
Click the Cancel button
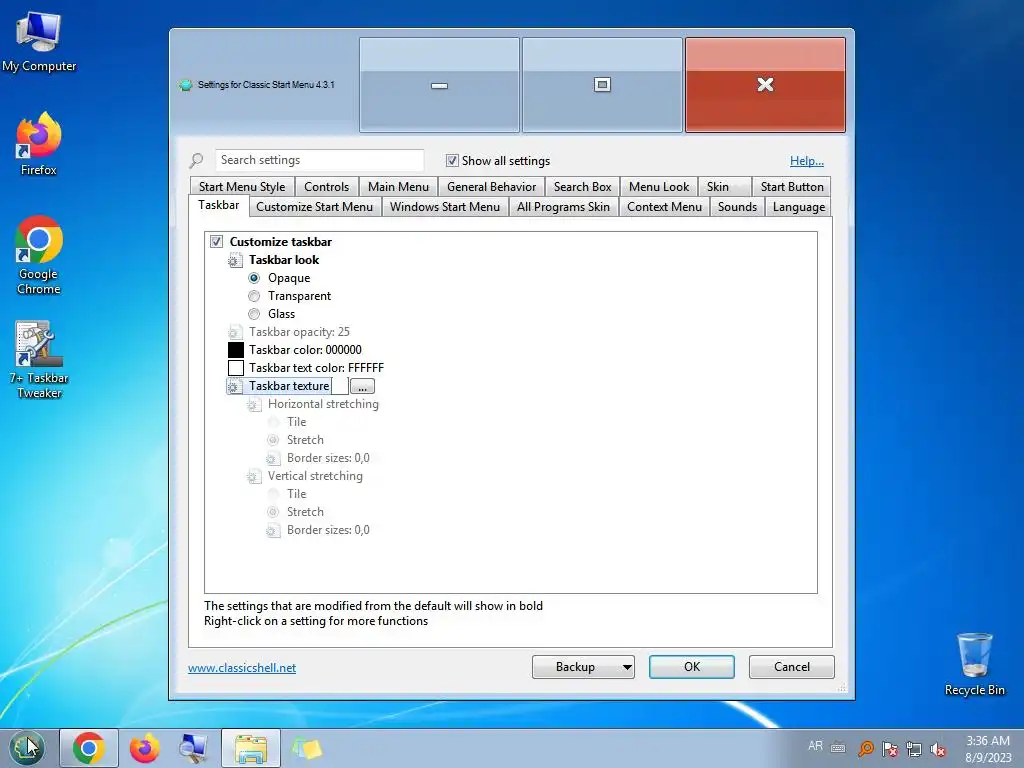pyautogui.click(x=792, y=667)
